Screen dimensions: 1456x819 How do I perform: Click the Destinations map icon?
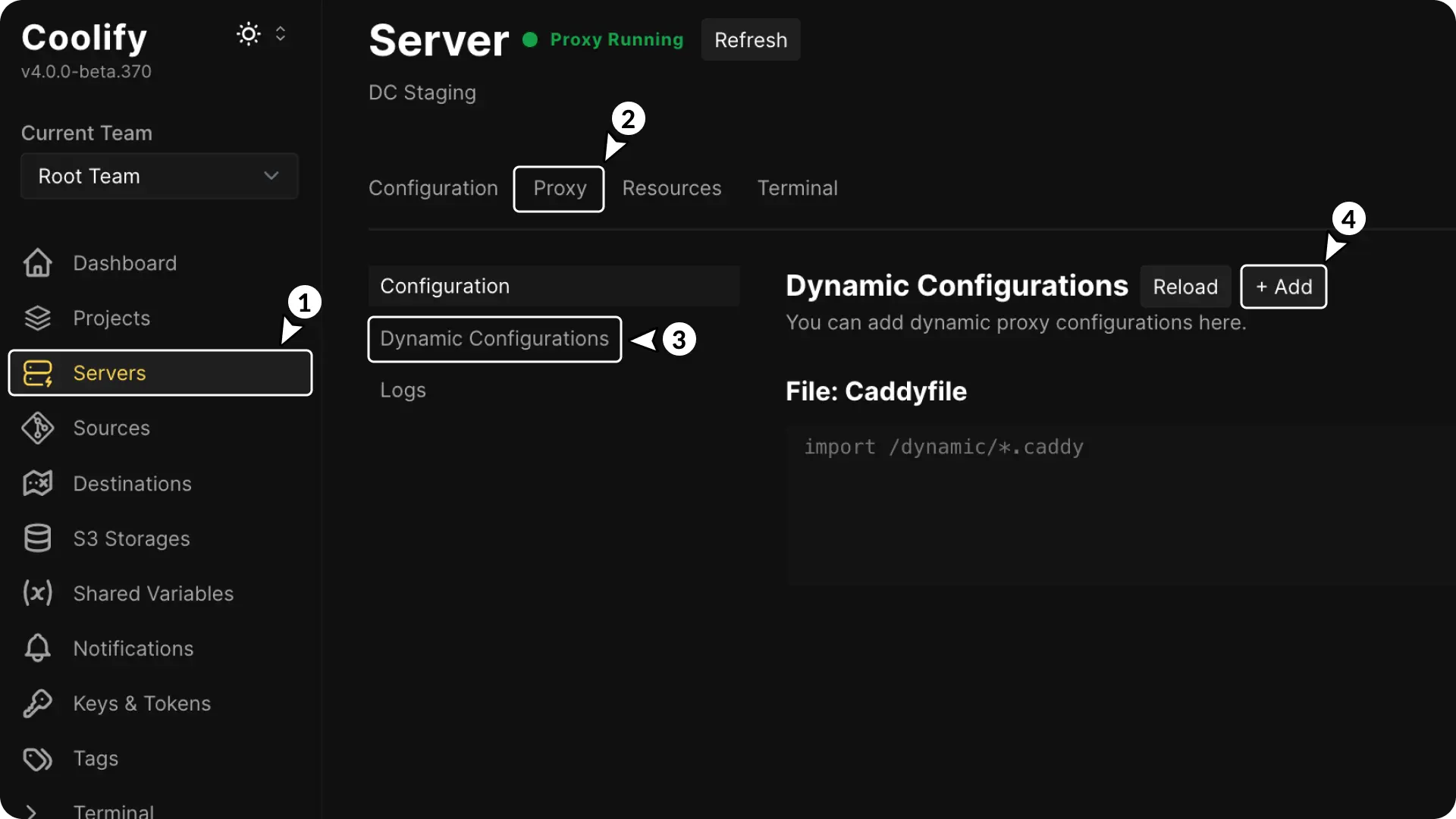click(x=37, y=483)
